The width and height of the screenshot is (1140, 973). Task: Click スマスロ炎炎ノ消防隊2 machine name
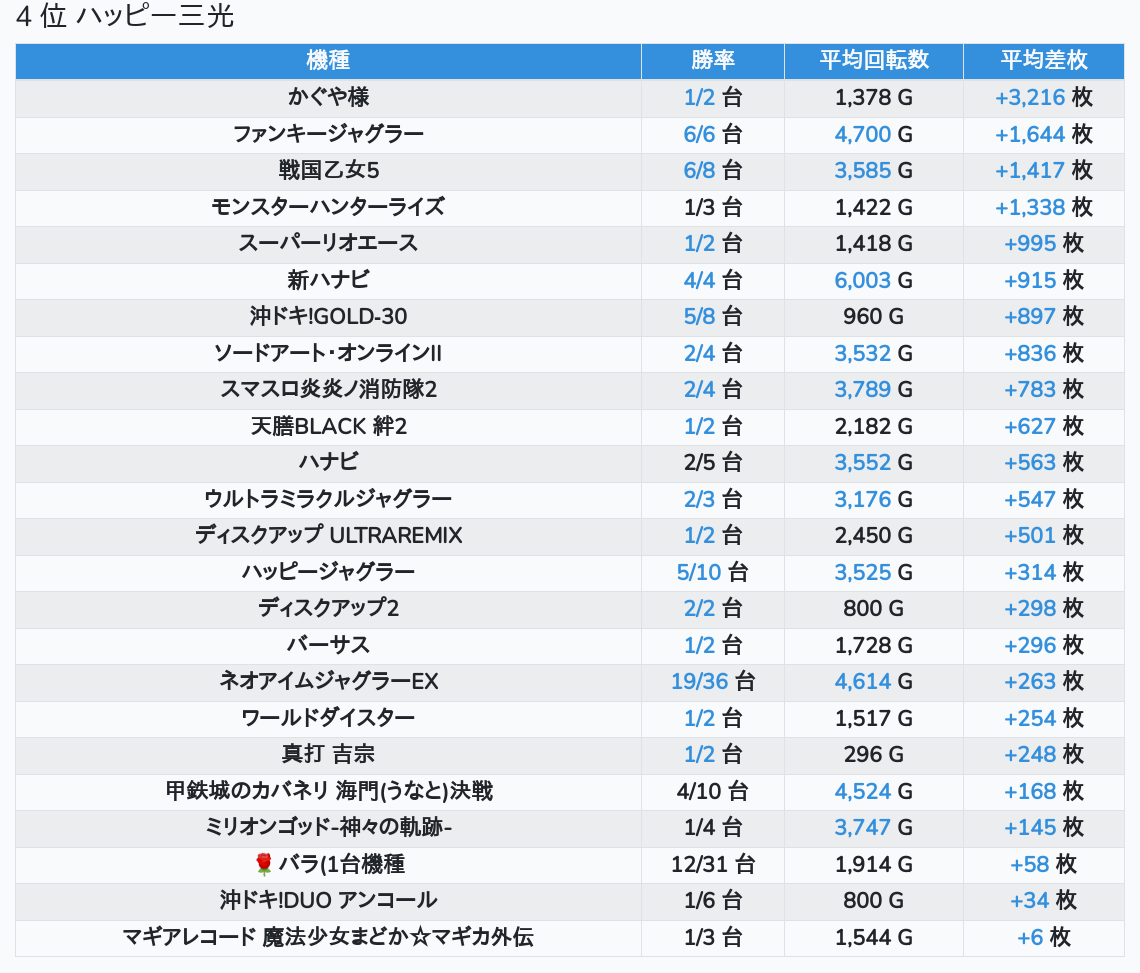click(328, 390)
